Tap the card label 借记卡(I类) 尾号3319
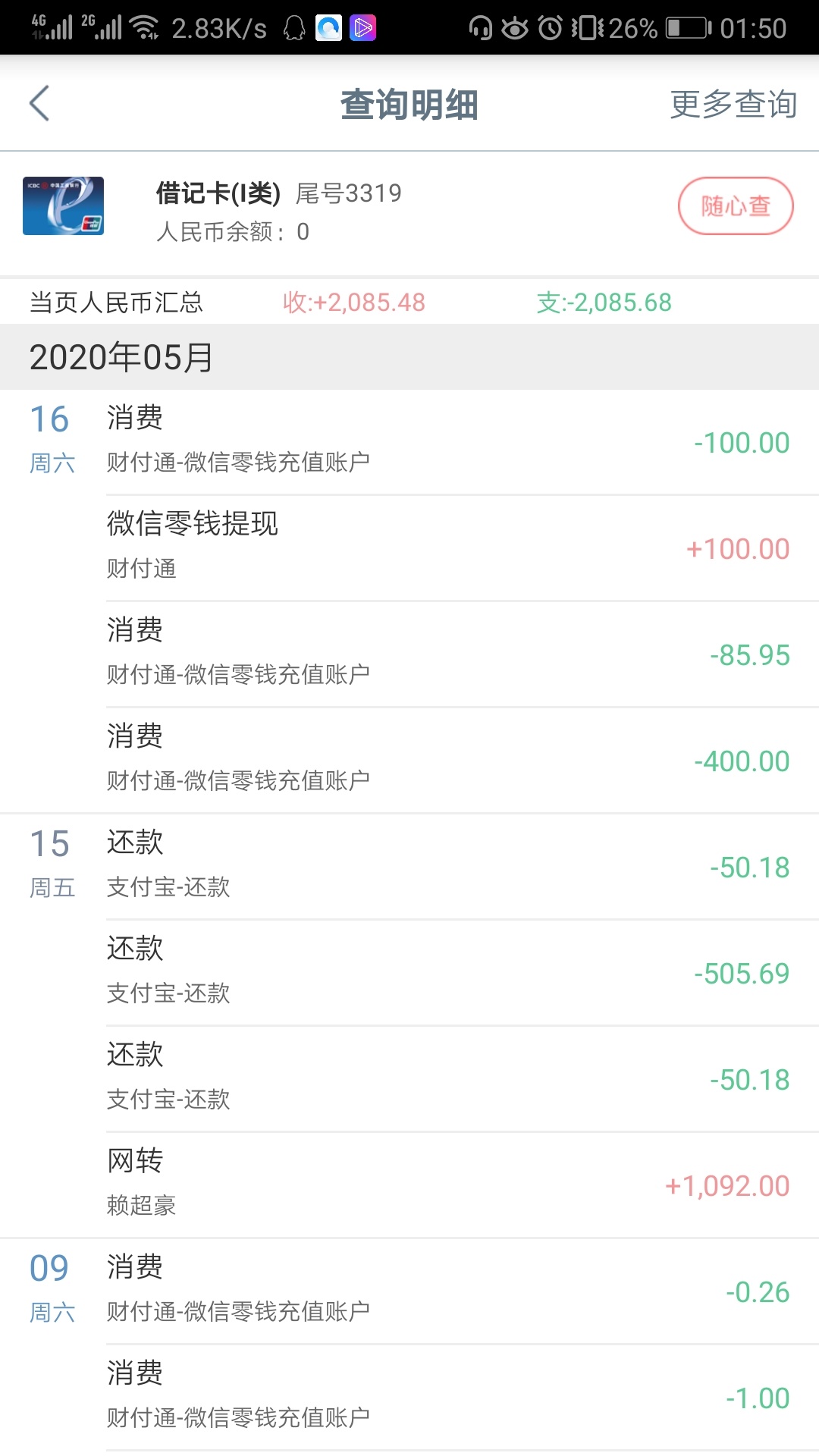This screenshot has width=819, height=1456. pyautogui.click(x=278, y=193)
